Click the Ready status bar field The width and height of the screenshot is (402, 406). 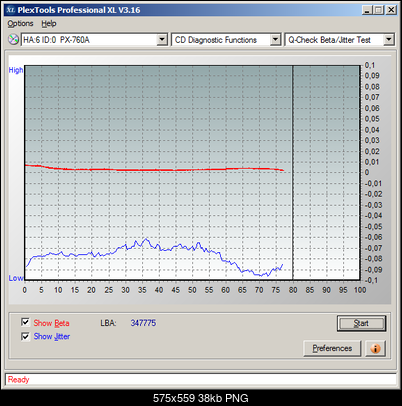point(201,379)
